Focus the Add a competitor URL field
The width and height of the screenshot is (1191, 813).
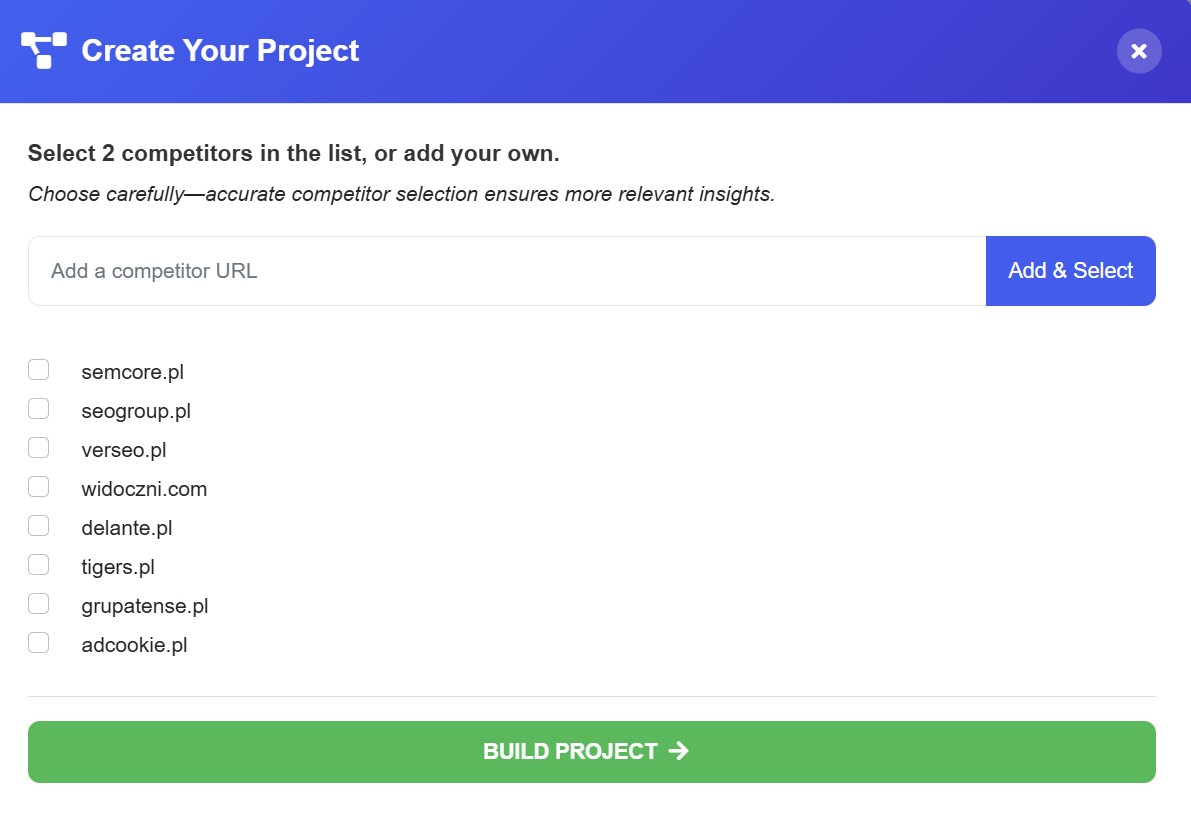pyautogui.click(x=507, y=271)
